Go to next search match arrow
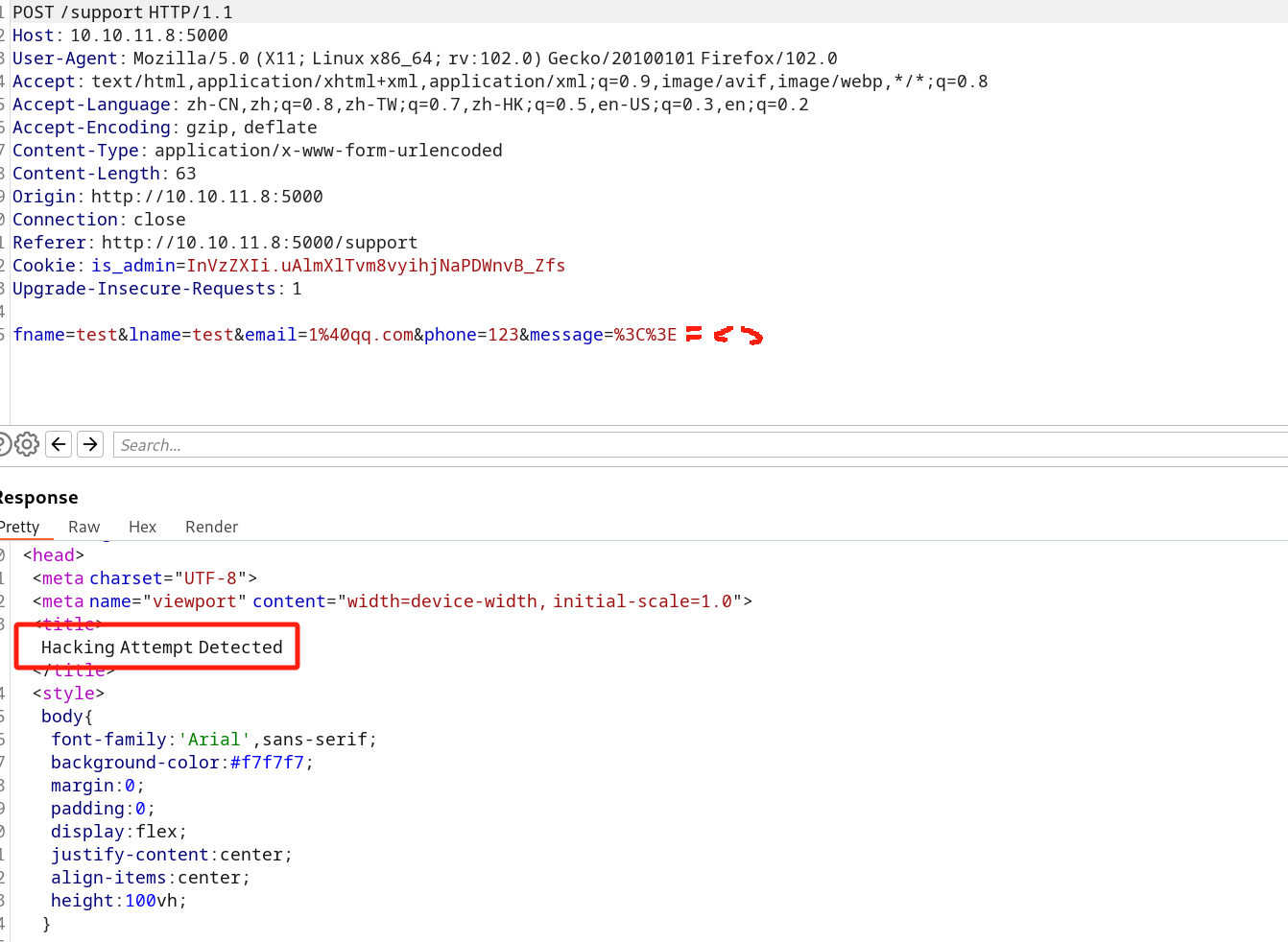1288x942 pixels. 90,444
